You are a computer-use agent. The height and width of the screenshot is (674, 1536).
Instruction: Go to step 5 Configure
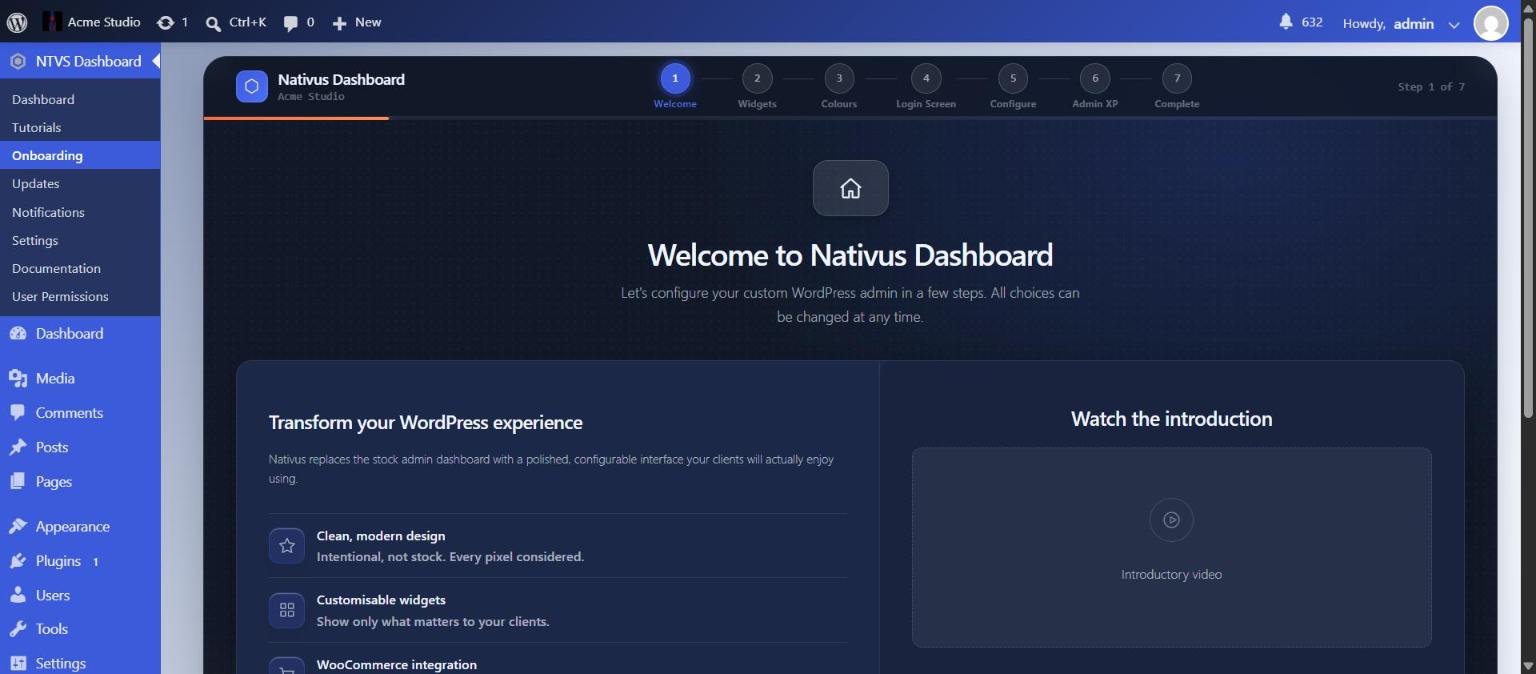(1013, 86)
